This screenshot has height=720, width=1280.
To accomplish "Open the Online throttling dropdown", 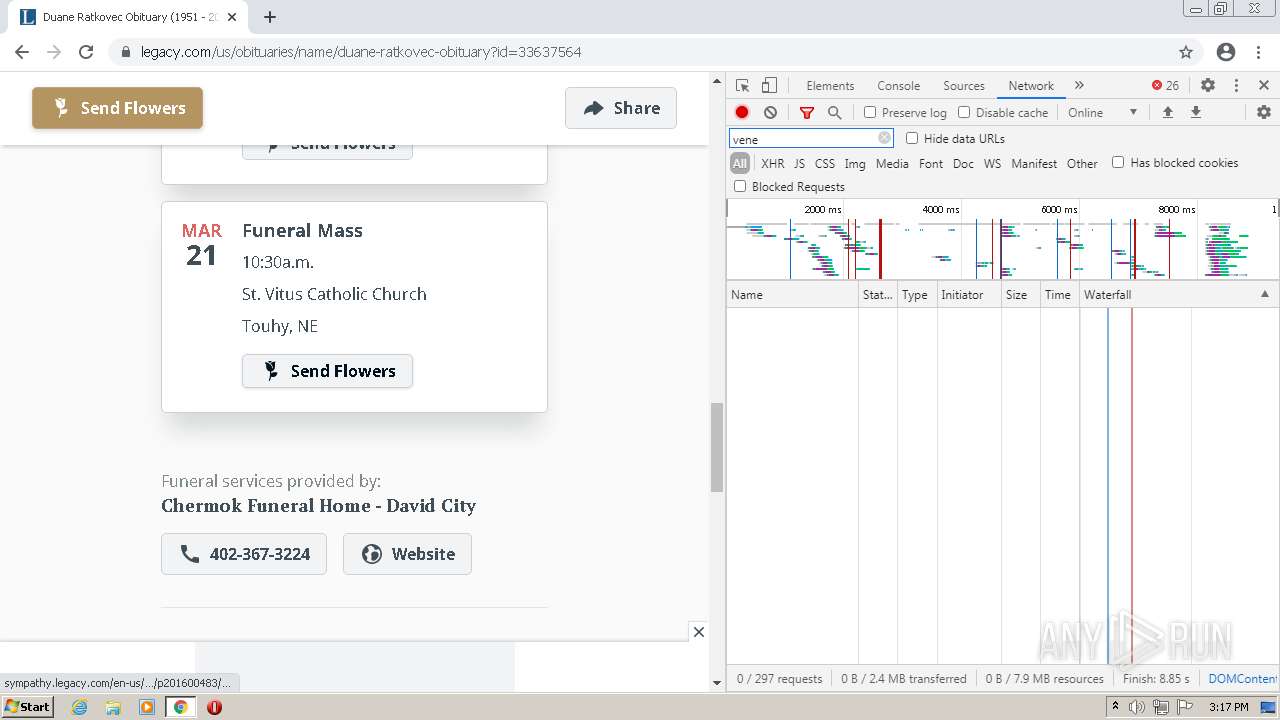I will click(x=1103, y=113).
